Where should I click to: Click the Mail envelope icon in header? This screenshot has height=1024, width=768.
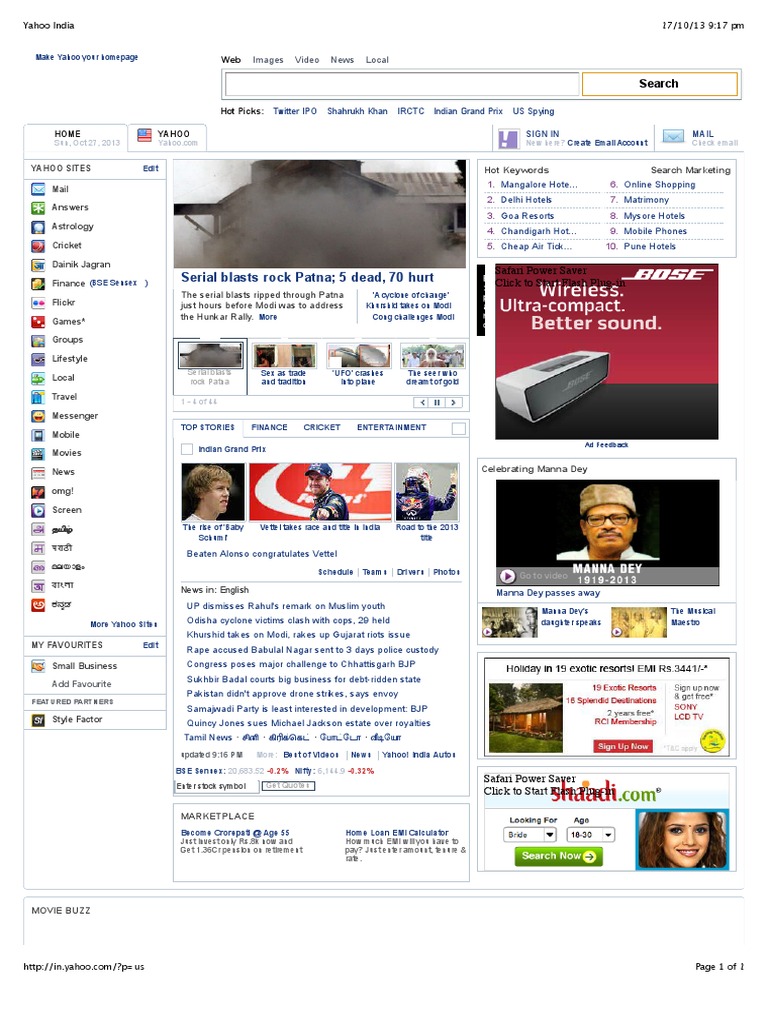(x=673, y=136)
